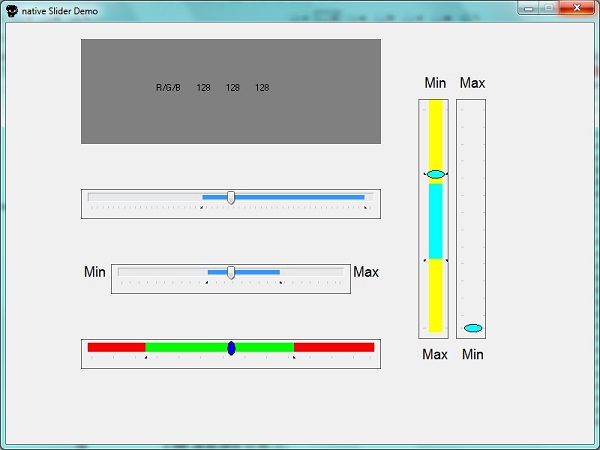Screen dimensions: 600x450
Task: Click the Max label right of the middle slider
Action: (x=366, y=272)
